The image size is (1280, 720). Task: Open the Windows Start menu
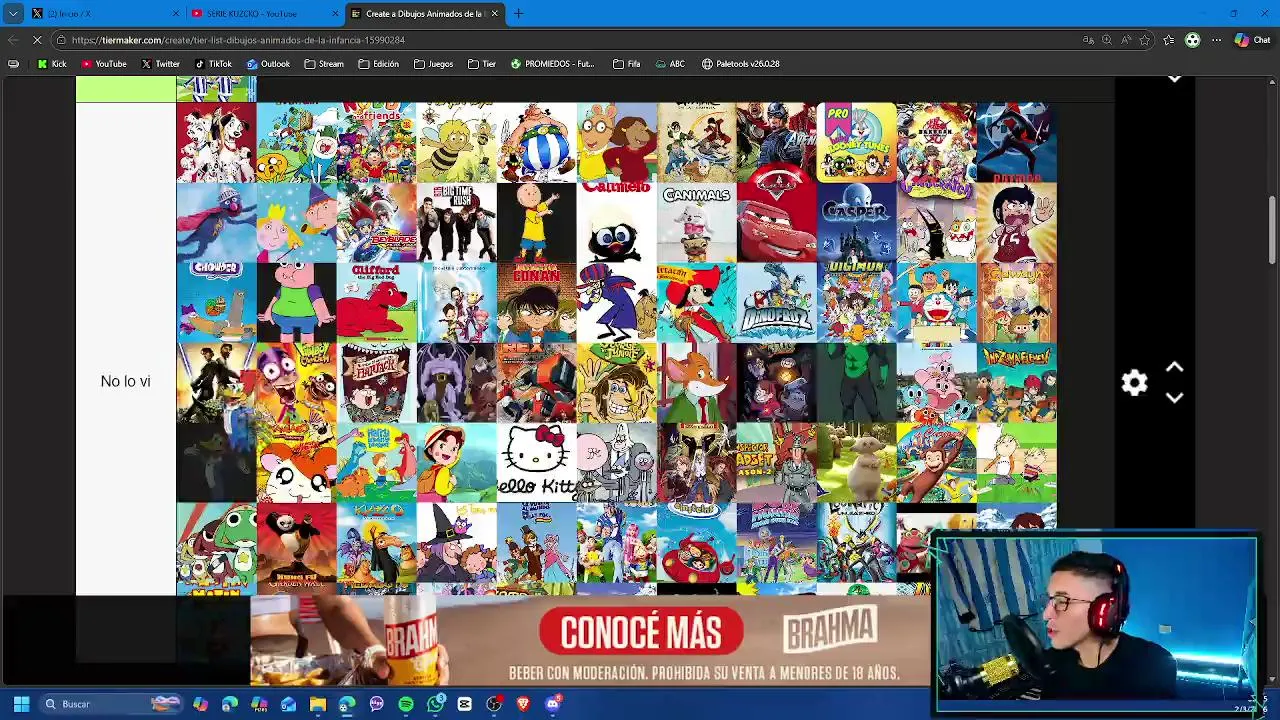[x=21, y=704]
